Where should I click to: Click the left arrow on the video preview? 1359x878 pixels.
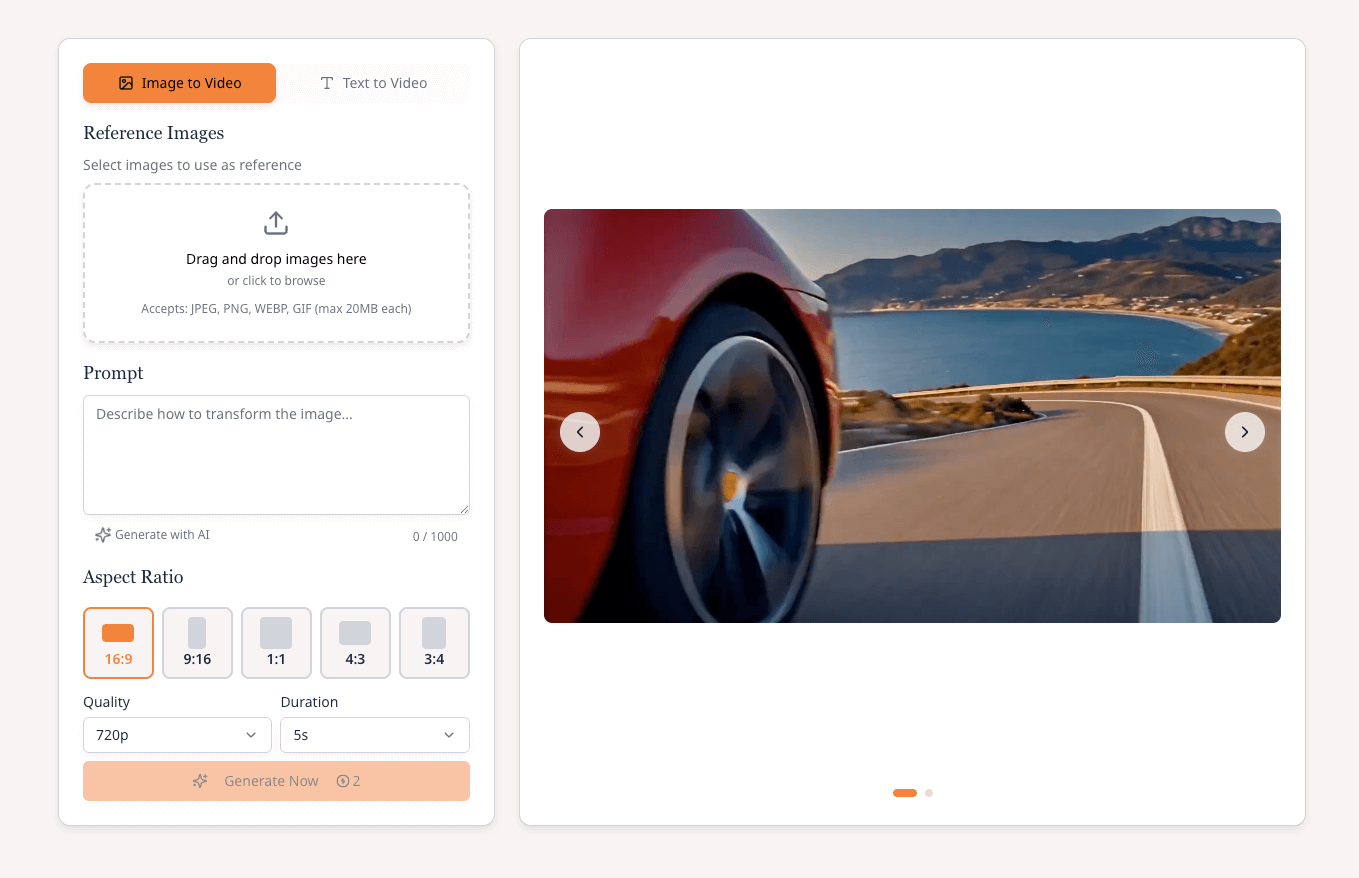pos(580,431)
